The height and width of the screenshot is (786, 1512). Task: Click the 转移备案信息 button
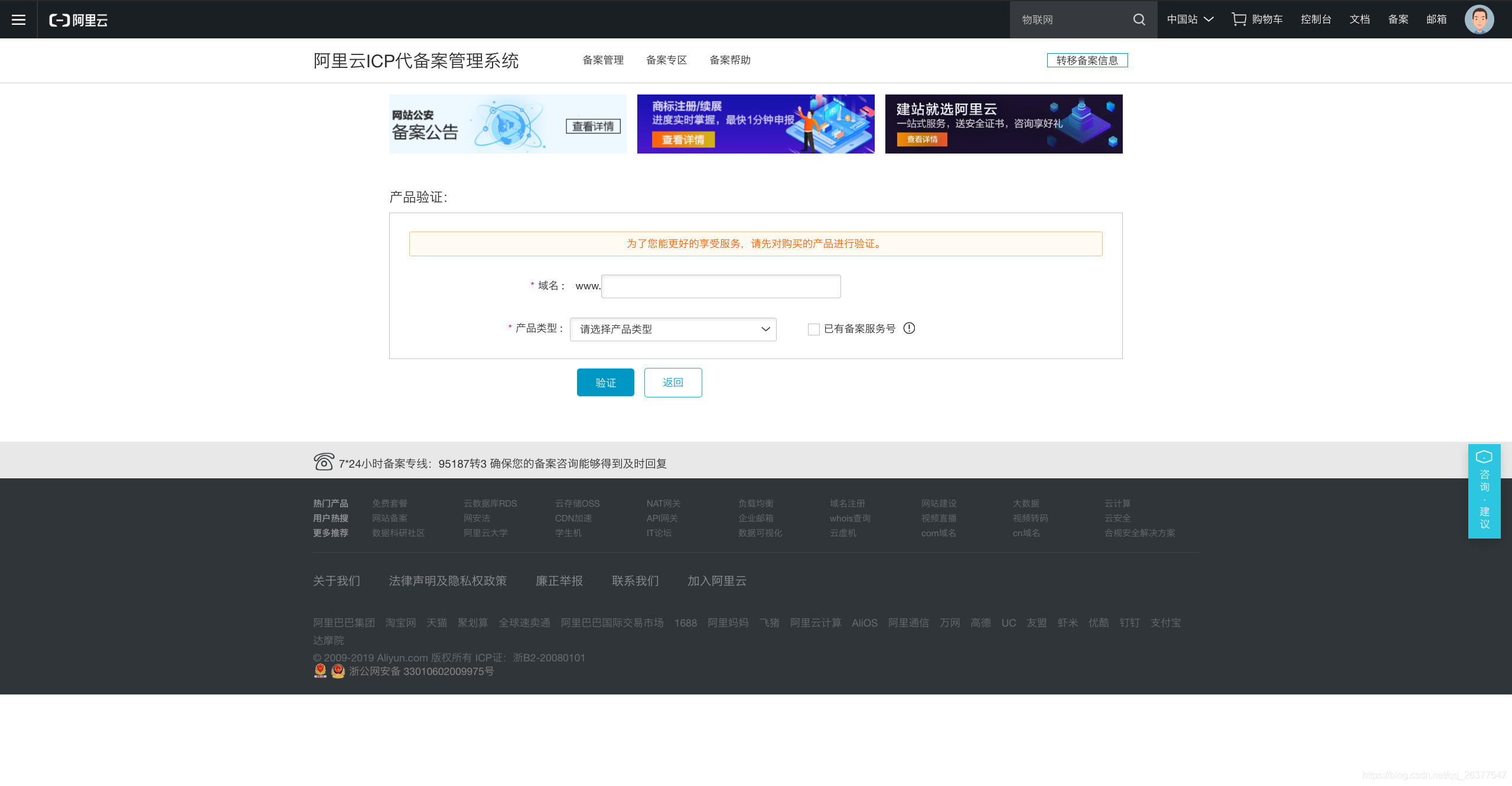1087,60
